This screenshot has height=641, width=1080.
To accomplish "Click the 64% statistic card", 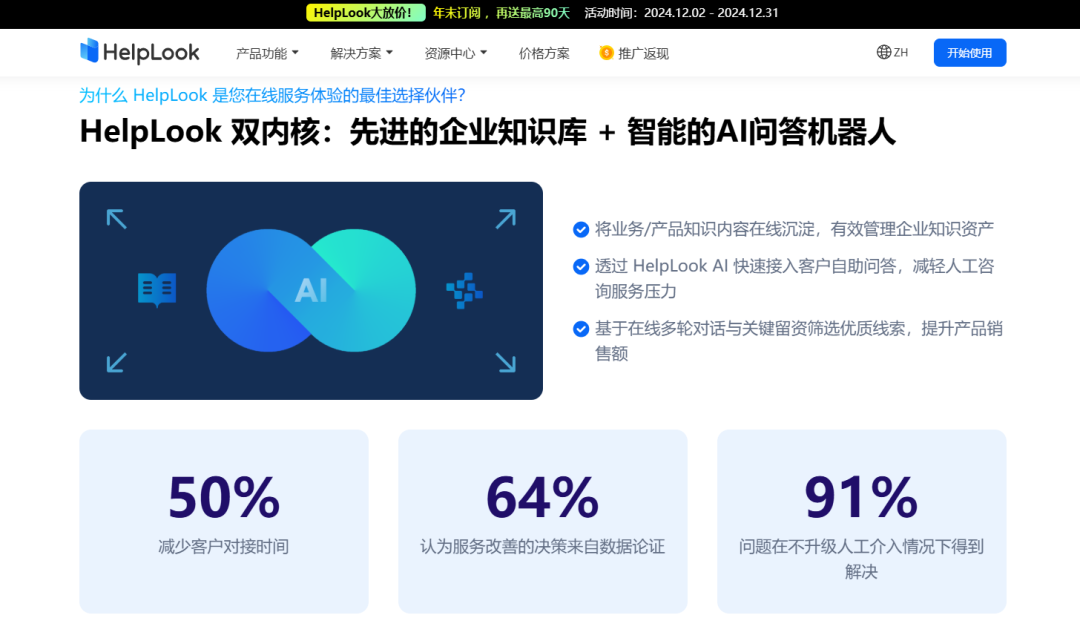I will pos(543,521).
